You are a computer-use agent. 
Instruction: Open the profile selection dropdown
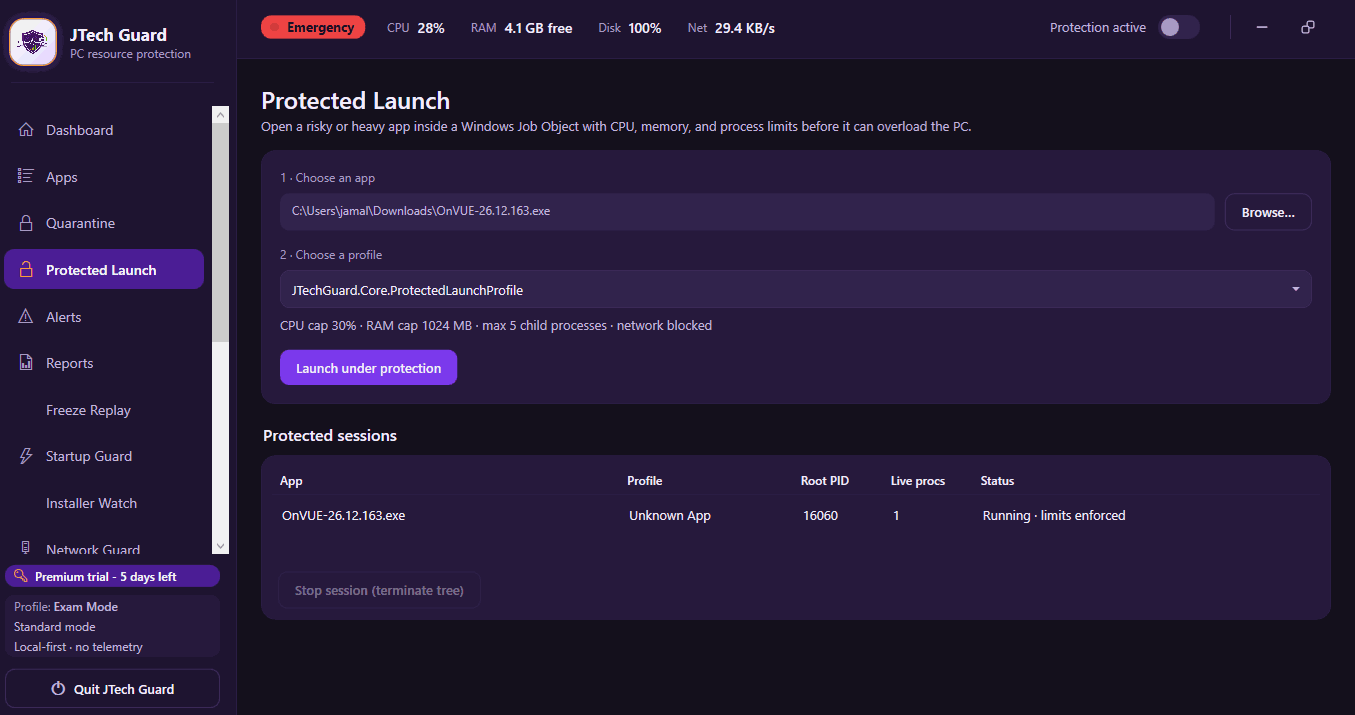tap(795, 289)
